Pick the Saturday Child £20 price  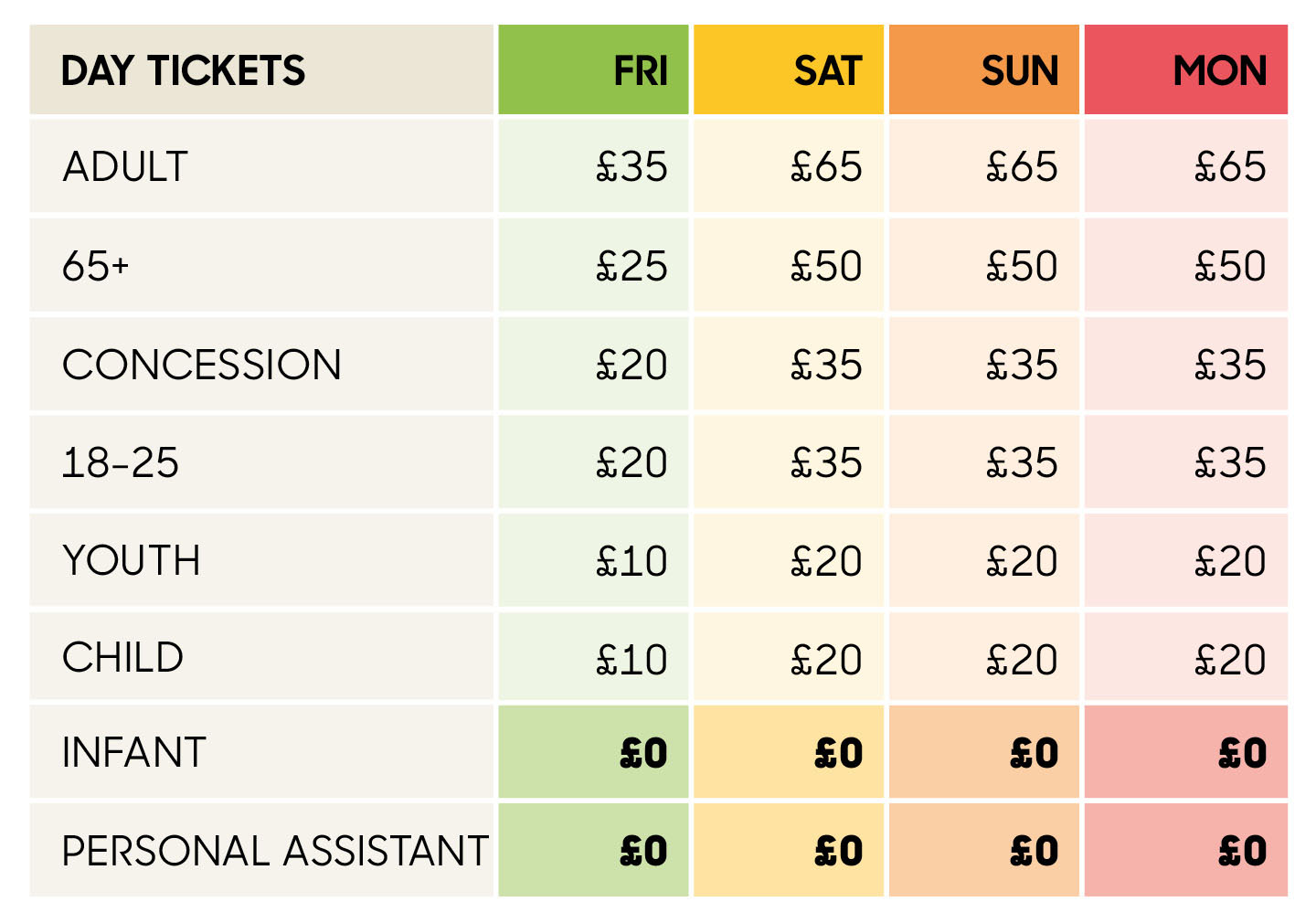tap(826, 659)
